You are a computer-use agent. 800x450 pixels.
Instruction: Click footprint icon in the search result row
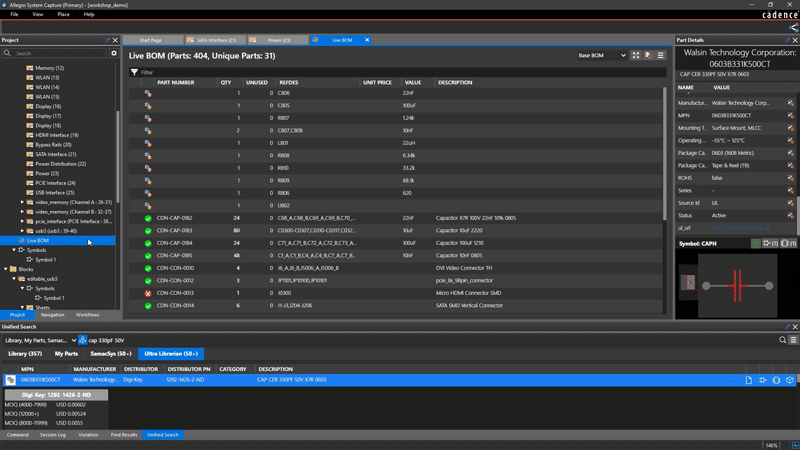pos(776,380)
